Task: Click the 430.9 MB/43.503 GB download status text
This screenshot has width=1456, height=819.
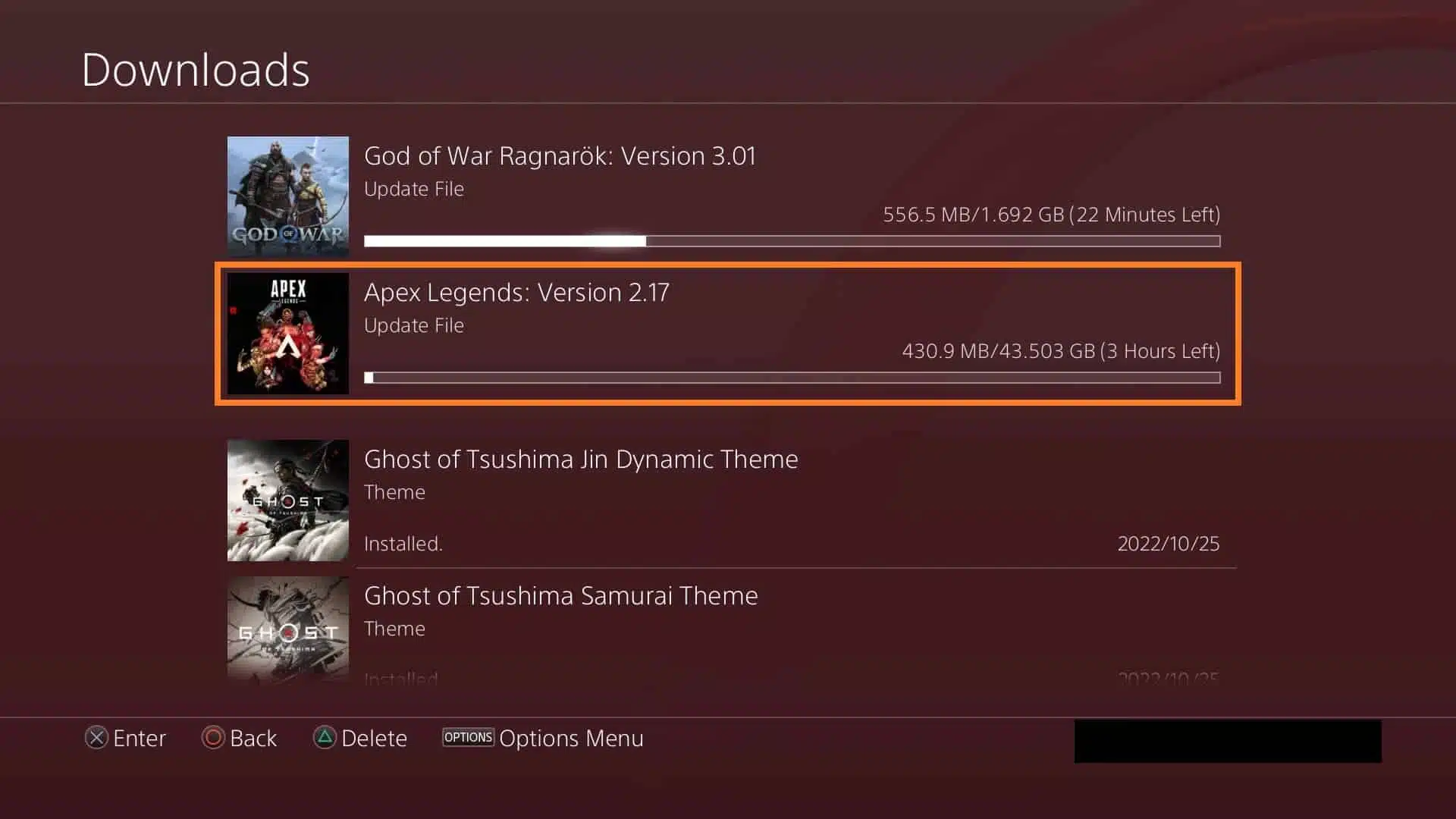Action: coord(1061,351)
